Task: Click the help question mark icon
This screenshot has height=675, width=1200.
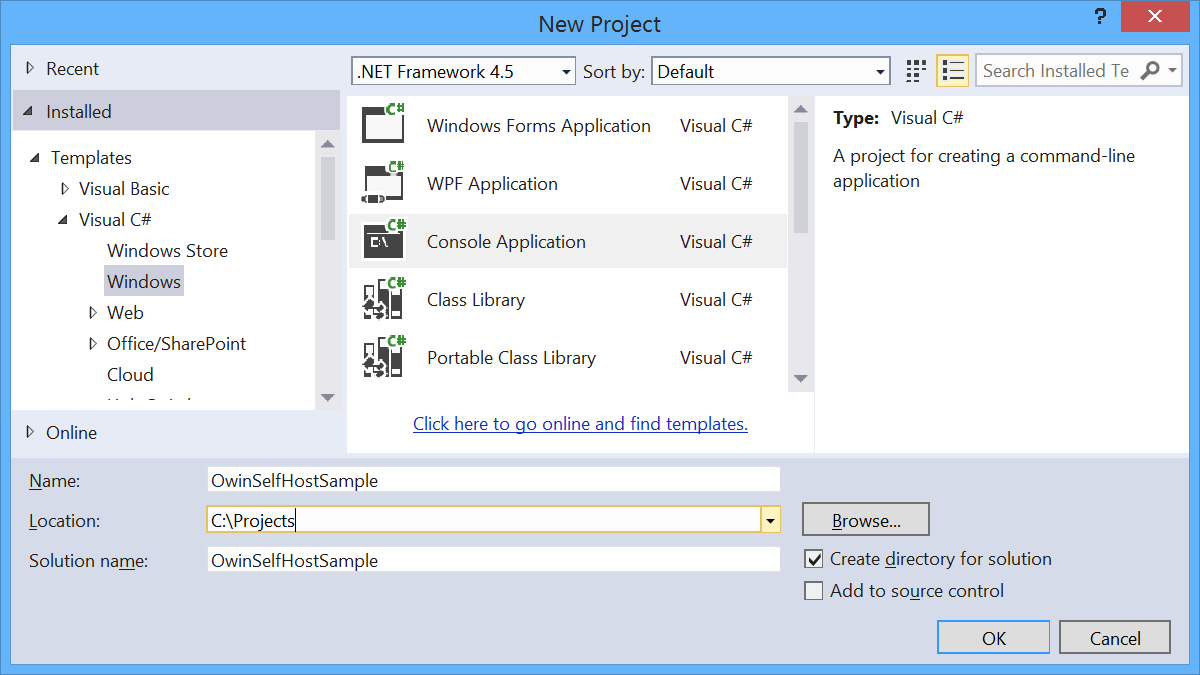Action: 1101,18
